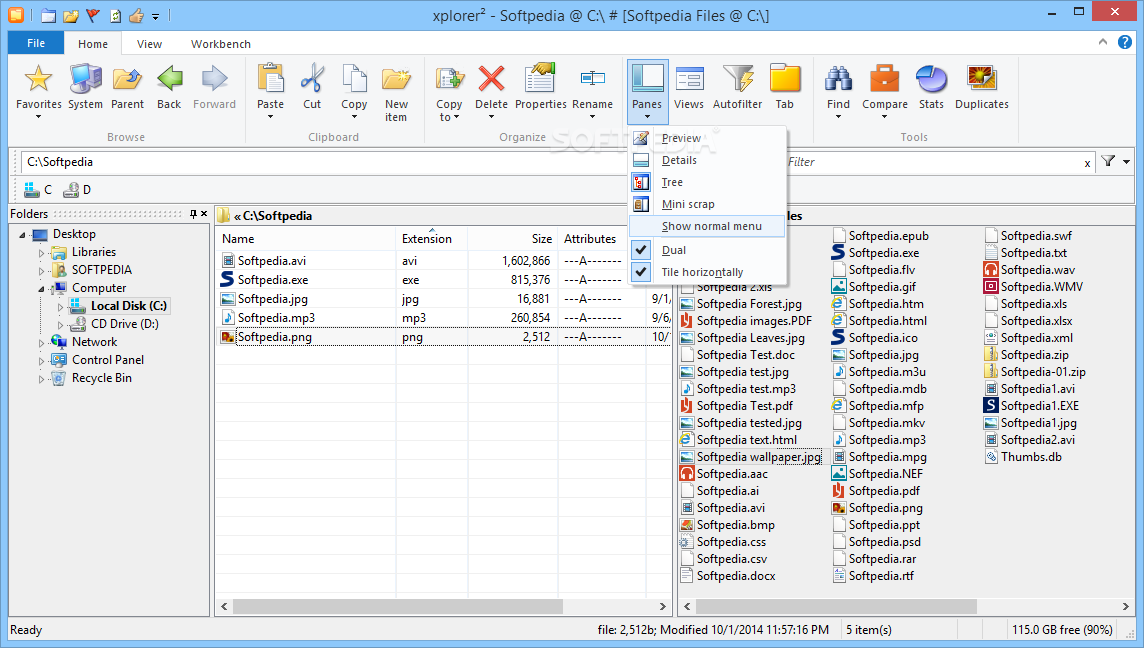Viewport: 1144px width, 648px height.
Task: Click the filter funnel beside Filter box
Action: pos(1108,161)
